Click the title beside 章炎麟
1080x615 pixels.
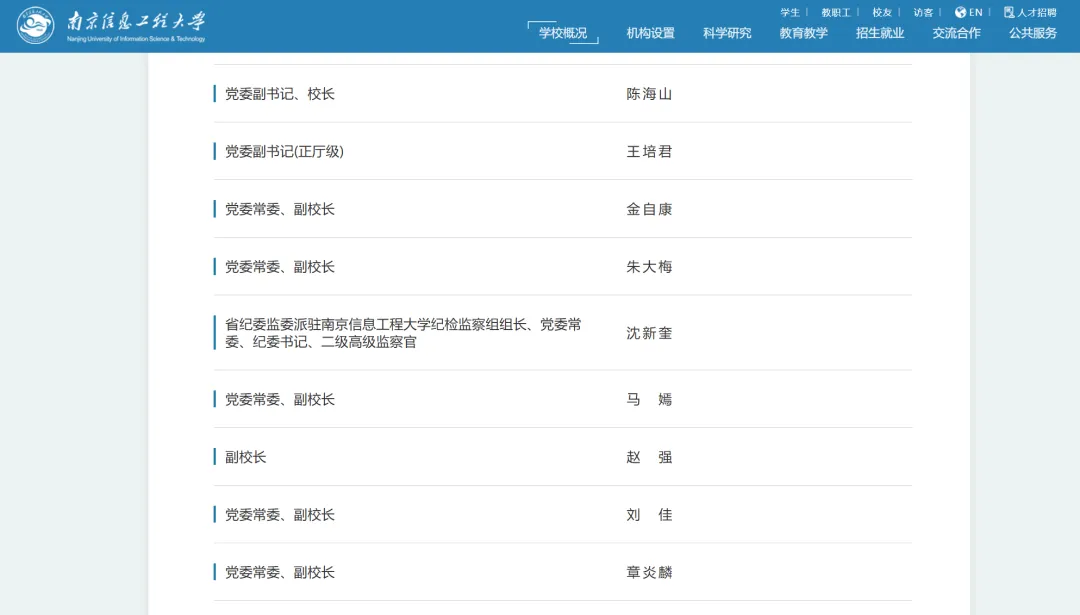pos(280,572)
